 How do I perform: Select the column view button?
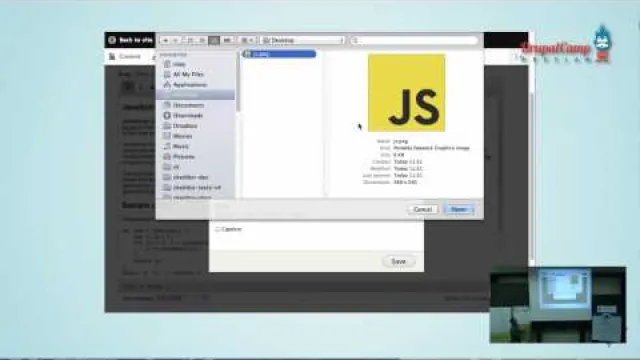[214, 40]
